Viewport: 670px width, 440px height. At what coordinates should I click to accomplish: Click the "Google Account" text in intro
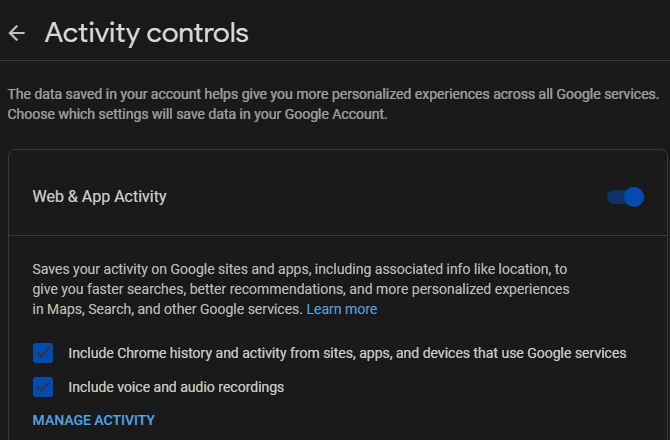point(341,114)
